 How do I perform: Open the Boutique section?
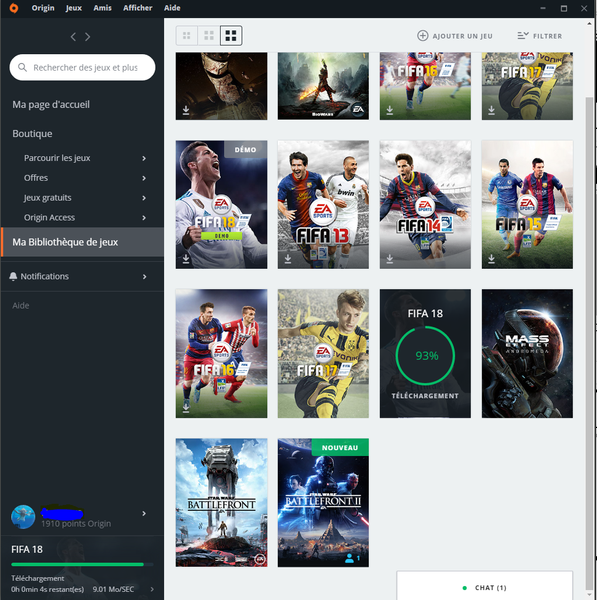(32, 134)
